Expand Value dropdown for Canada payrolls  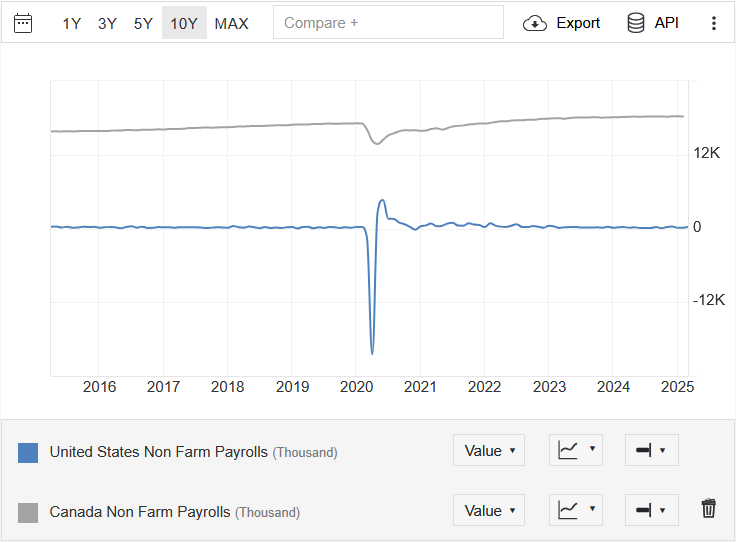[489, 510]
